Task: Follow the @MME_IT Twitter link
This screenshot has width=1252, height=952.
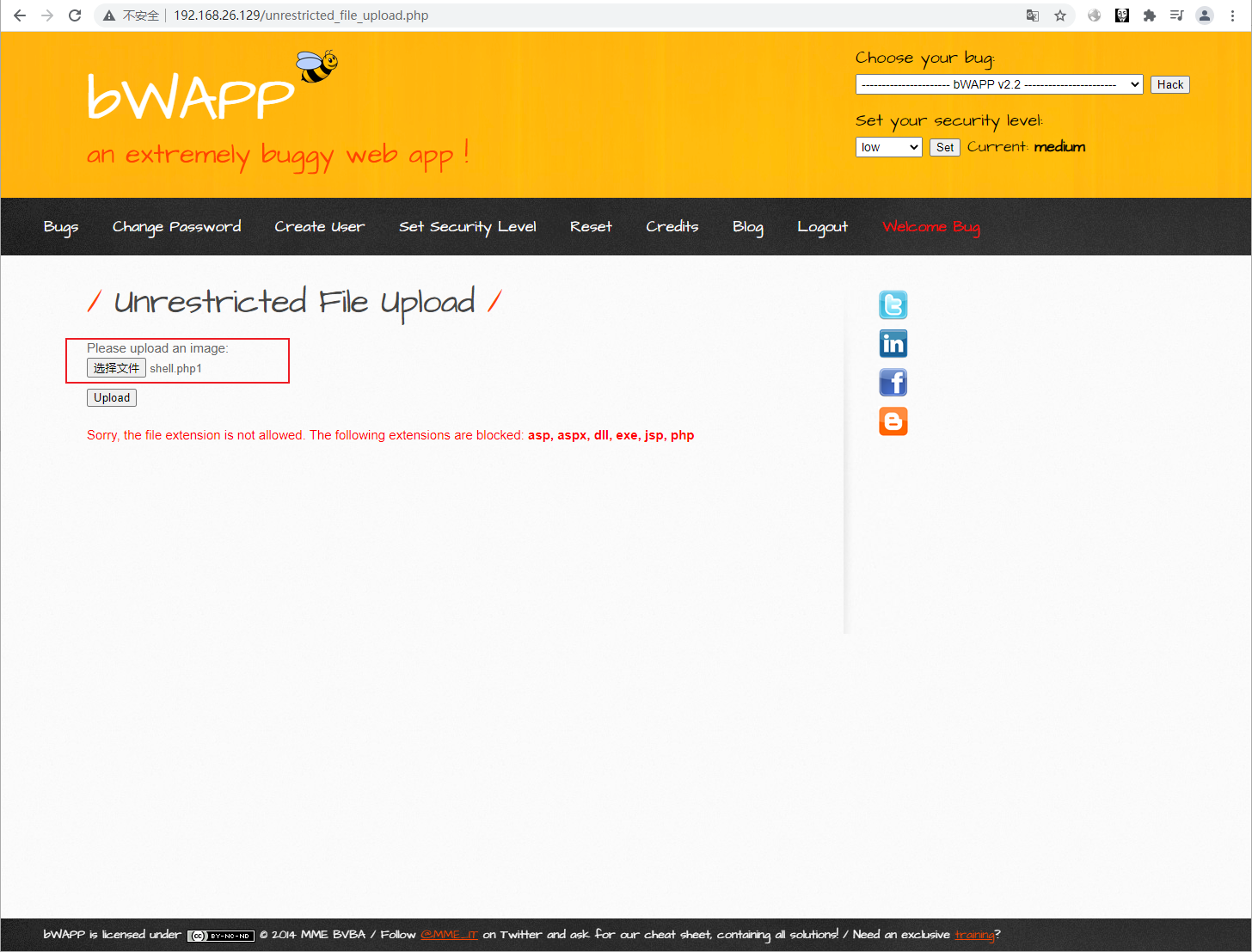Action: [x=449, y=935]
